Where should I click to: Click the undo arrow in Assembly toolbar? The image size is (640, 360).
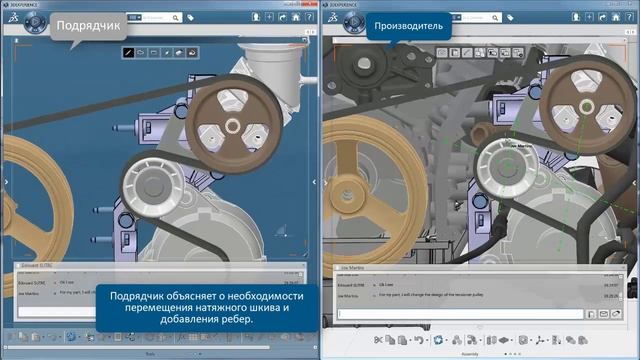point(418,340)
